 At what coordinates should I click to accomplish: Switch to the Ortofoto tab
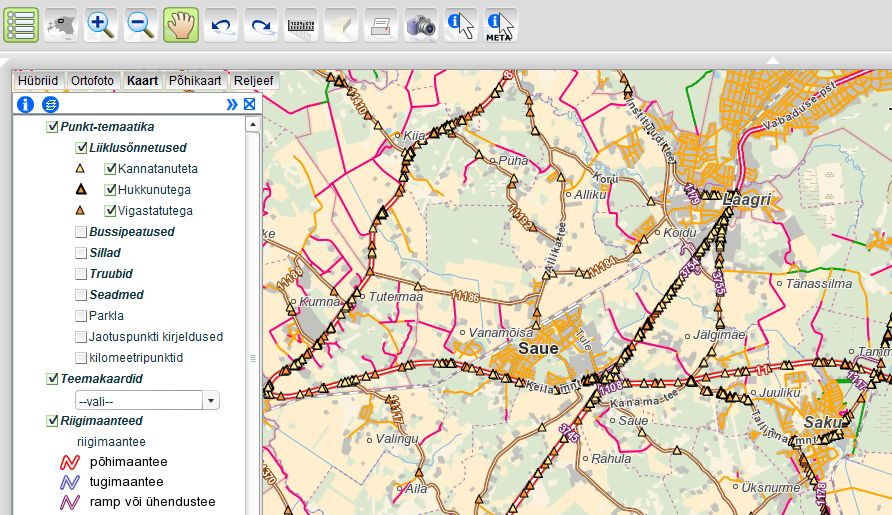pyautogui.click(x=92, y=81)
